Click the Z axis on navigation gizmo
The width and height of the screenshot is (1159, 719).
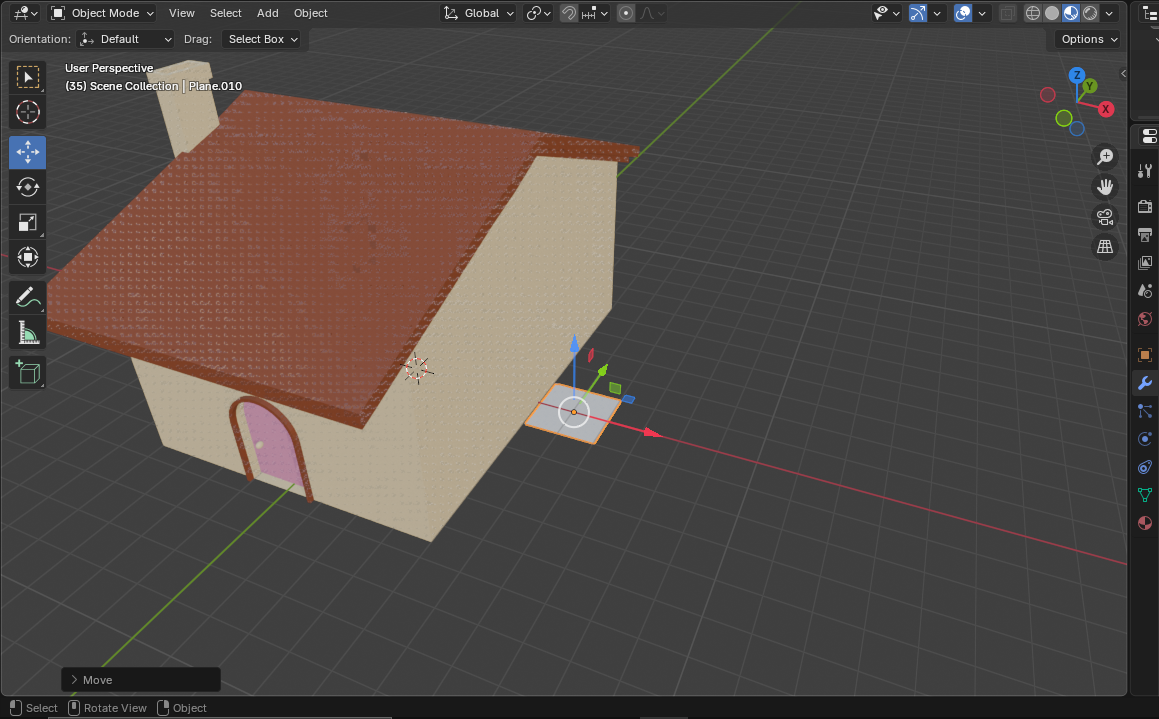tap(1077, 75)
